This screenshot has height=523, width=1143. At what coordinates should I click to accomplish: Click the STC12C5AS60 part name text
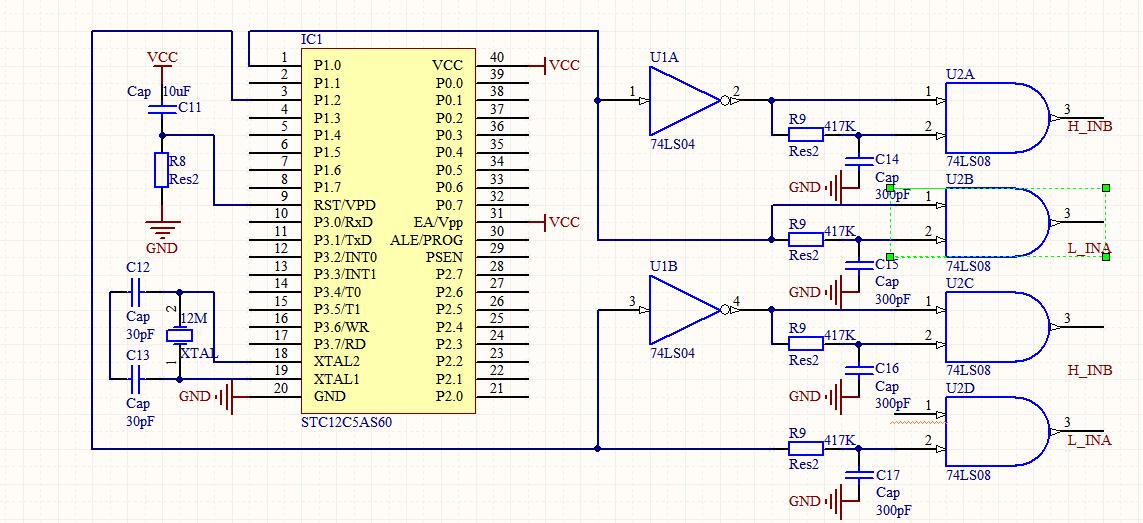tap(347, 422)
